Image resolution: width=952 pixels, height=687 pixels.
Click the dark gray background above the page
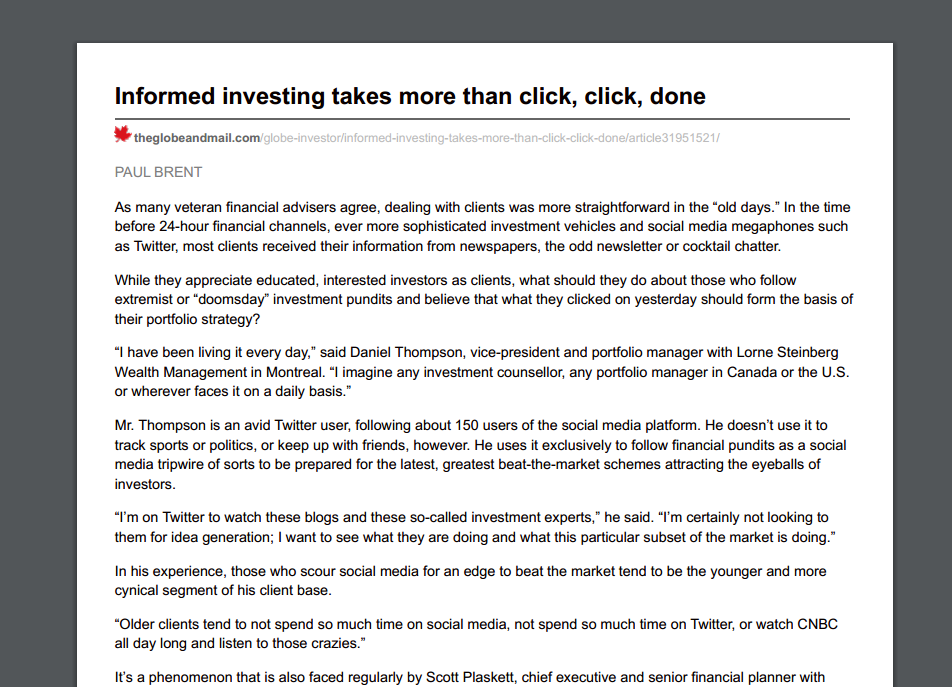(476, 21)
